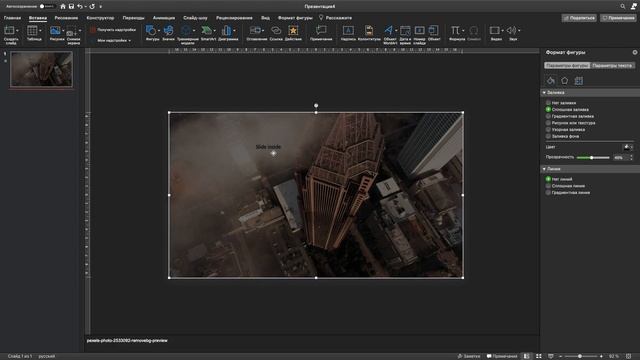This screenshot has height=360, width=640.
Task: Select Сплошная линия radio option
Action: (548, 186)
